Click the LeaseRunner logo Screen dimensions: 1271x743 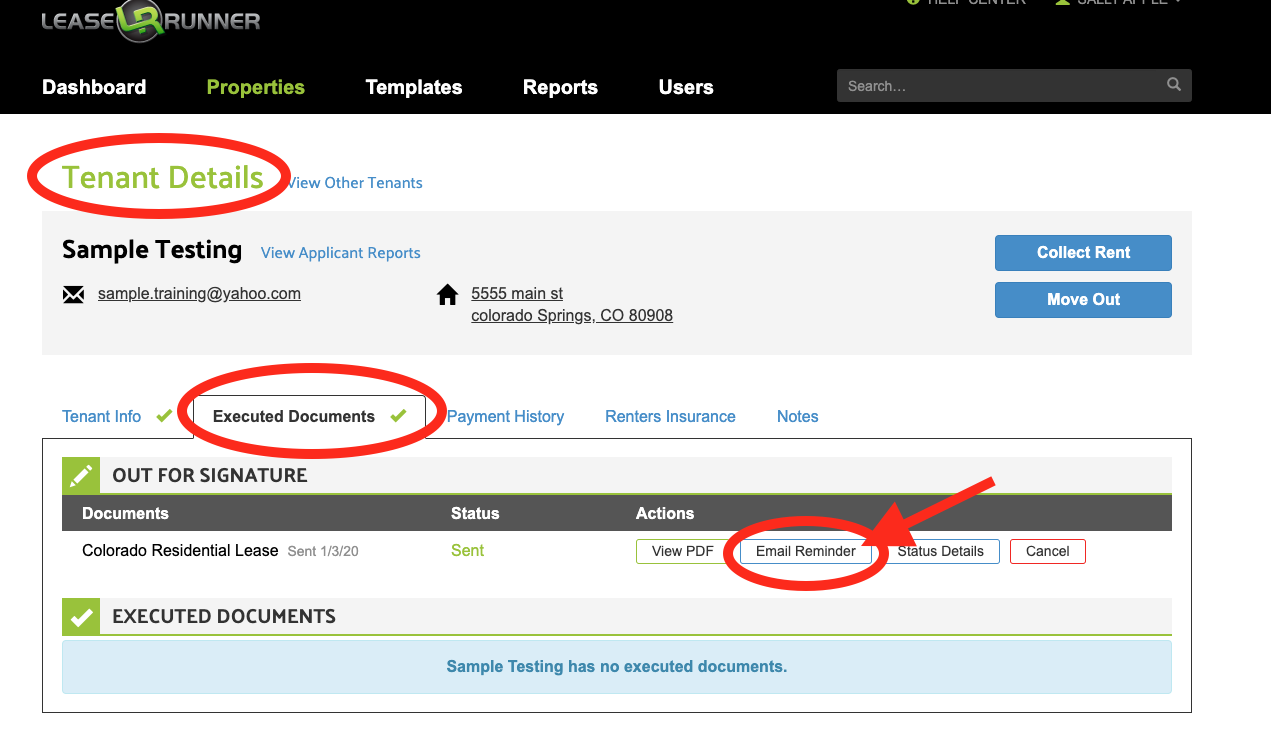click(x=150, y=20)
